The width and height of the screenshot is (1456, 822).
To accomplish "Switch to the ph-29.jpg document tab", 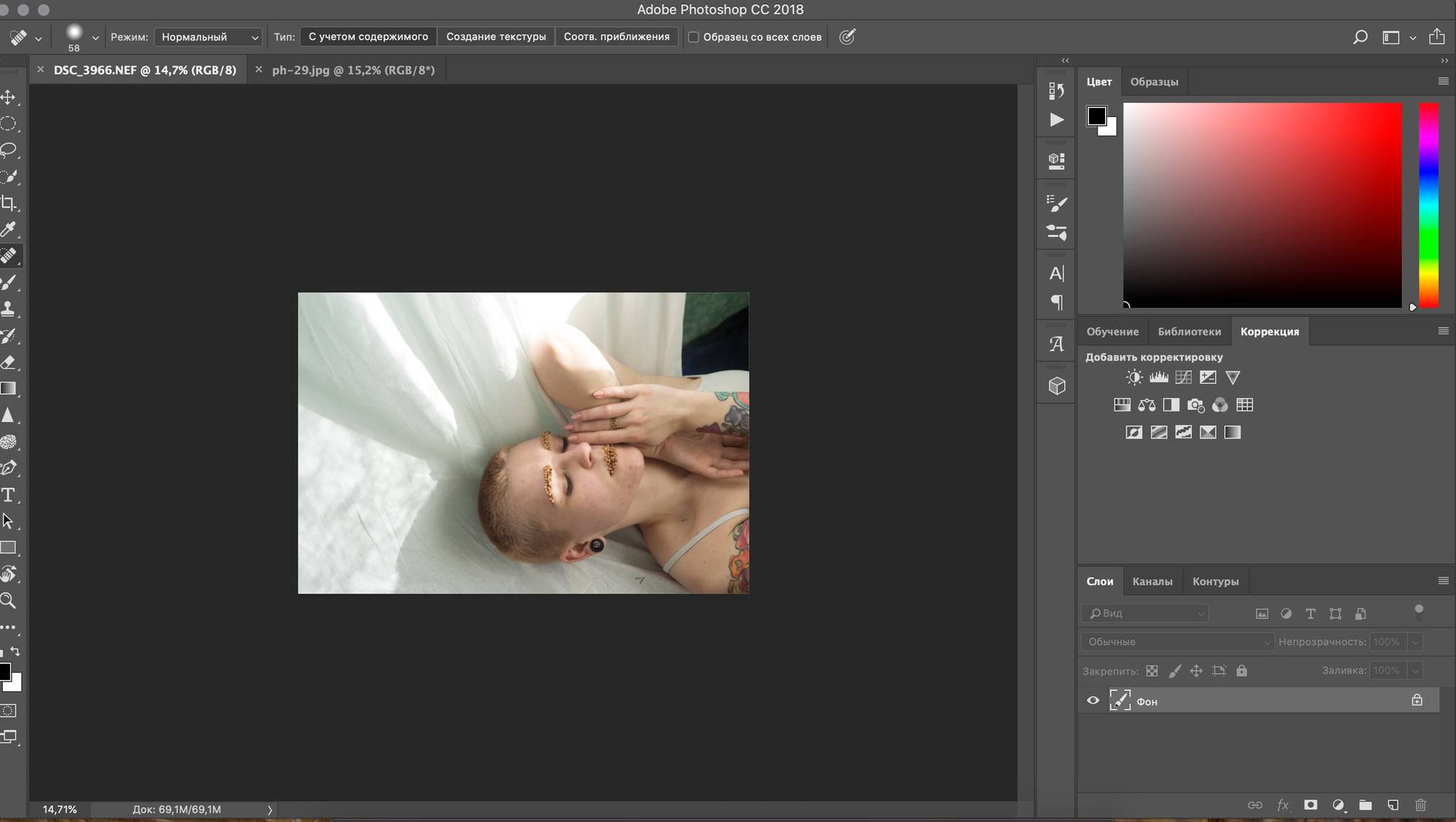I will point(352,70).
